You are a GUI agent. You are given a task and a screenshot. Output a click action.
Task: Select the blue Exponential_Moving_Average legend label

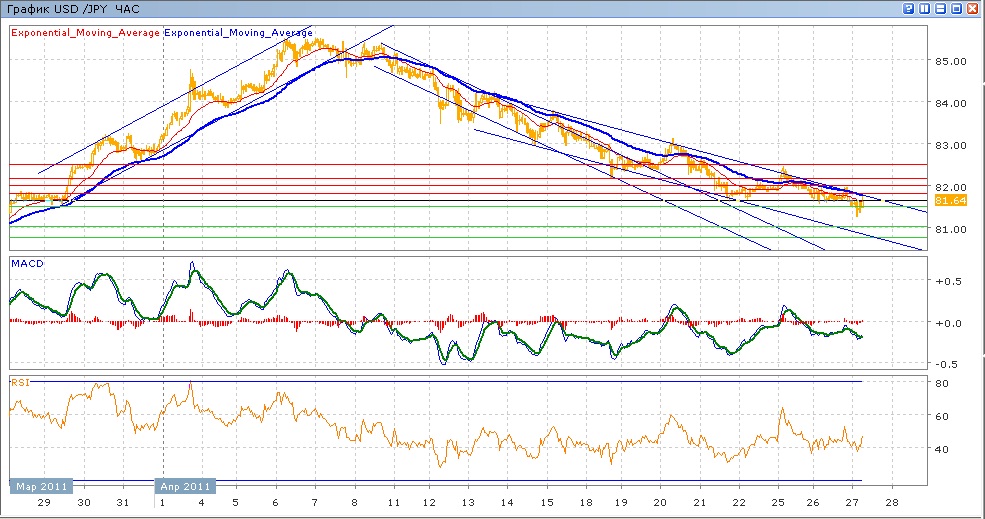point(238,33)
